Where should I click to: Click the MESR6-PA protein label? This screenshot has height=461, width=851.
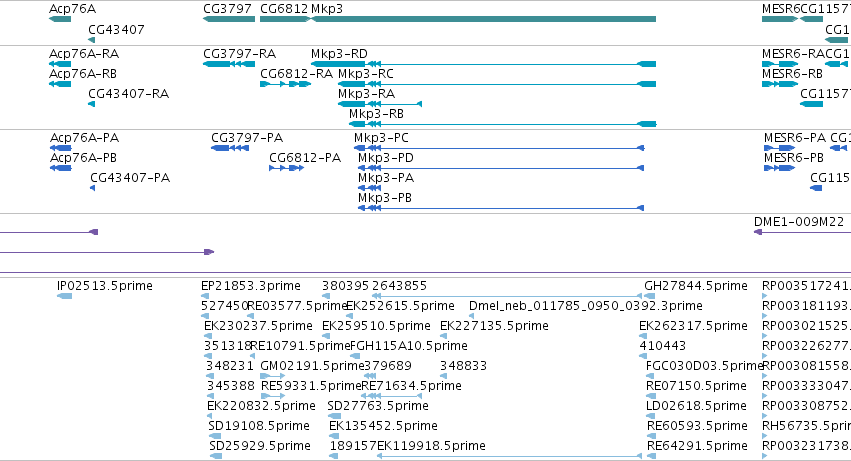click(x=795, y=138)
